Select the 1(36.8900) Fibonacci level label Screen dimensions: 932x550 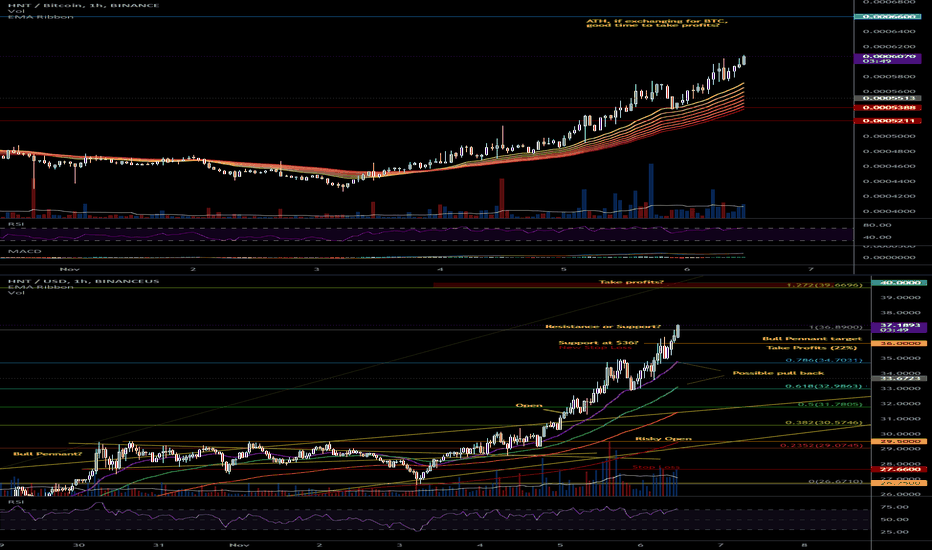[835, 327]
